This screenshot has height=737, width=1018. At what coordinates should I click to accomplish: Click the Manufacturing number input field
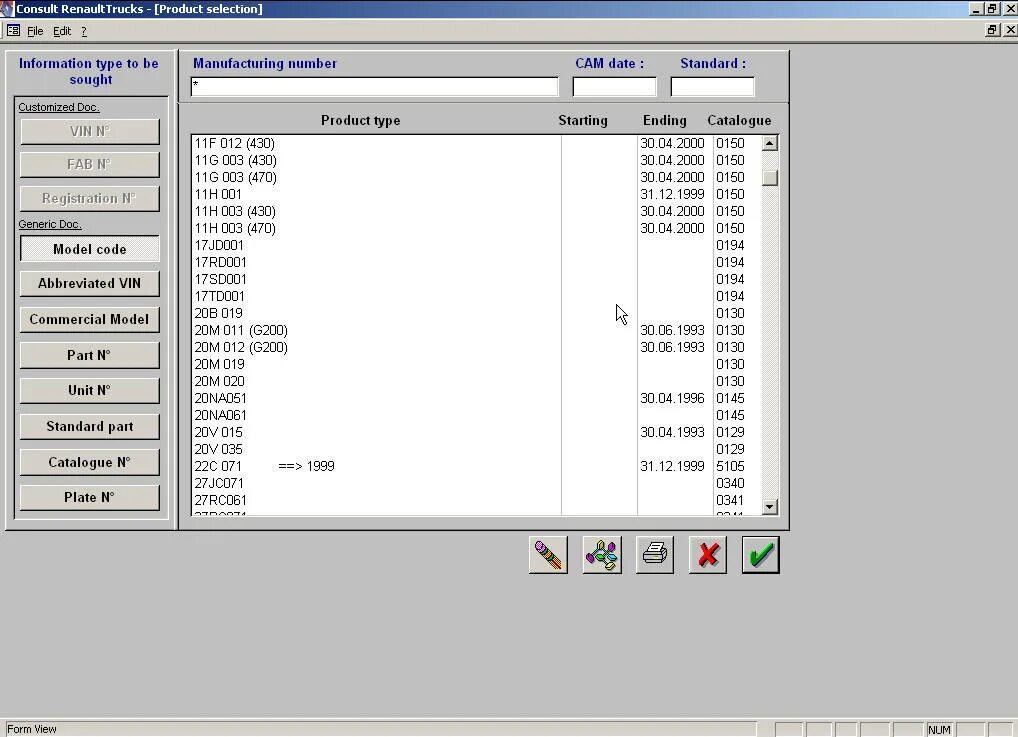tap(375, 86)
